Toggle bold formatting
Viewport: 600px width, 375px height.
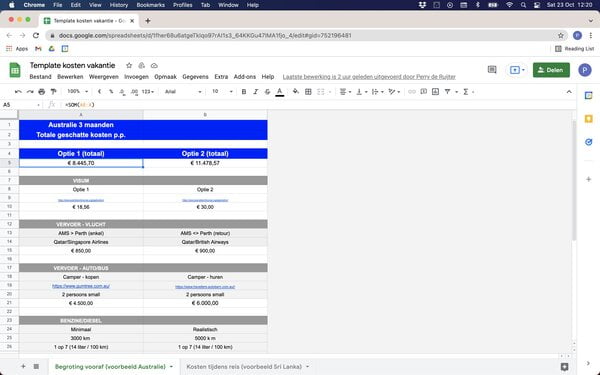(244, 92)
